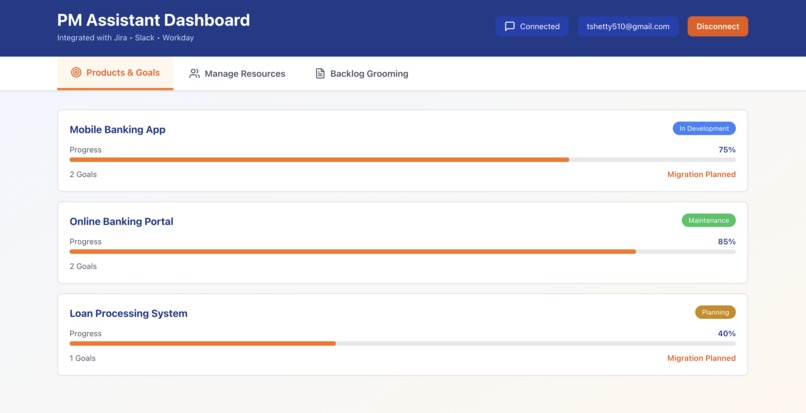Click the Loan Processing System progress bar
The width and height of the screenshot is (806, 413).
pos(402,344)
